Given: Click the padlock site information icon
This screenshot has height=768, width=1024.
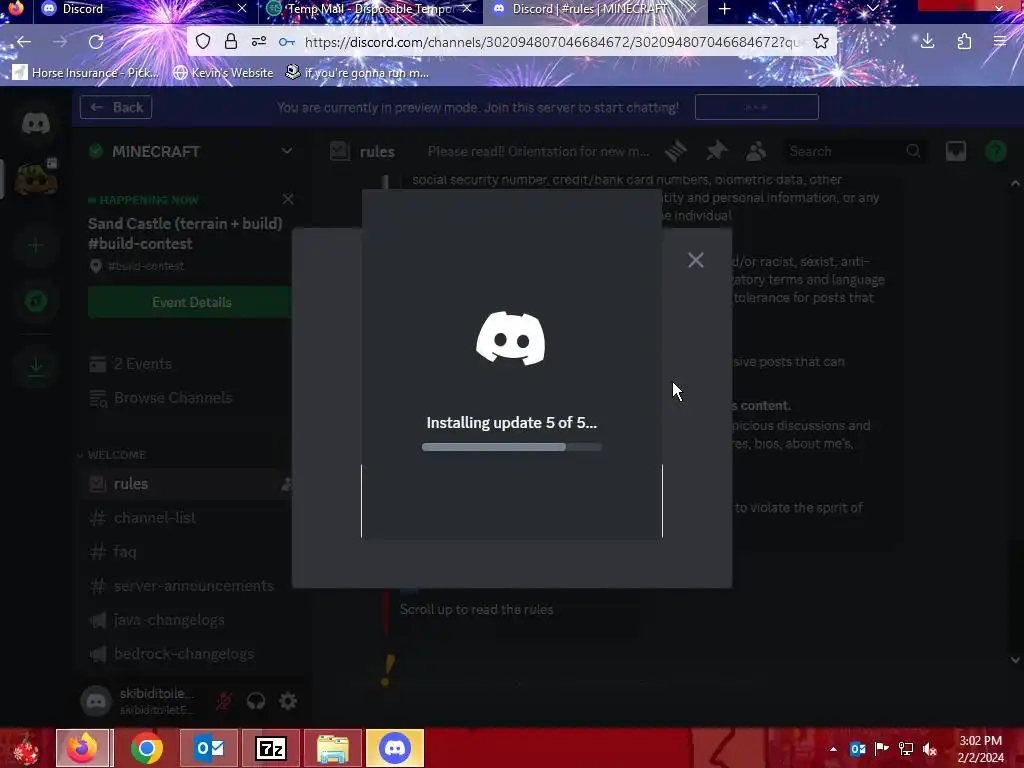Looking at the screenshot, I should pos(231,42).
